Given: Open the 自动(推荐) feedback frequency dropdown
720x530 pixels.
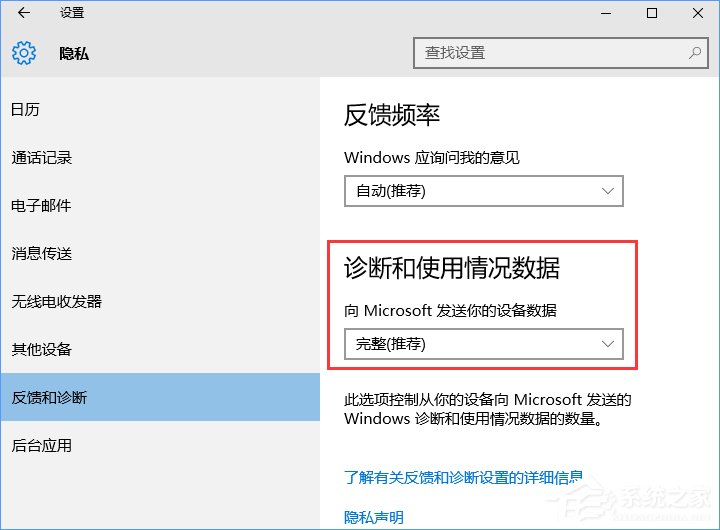Looking at the screenshot, I should [x=483, y=191].
